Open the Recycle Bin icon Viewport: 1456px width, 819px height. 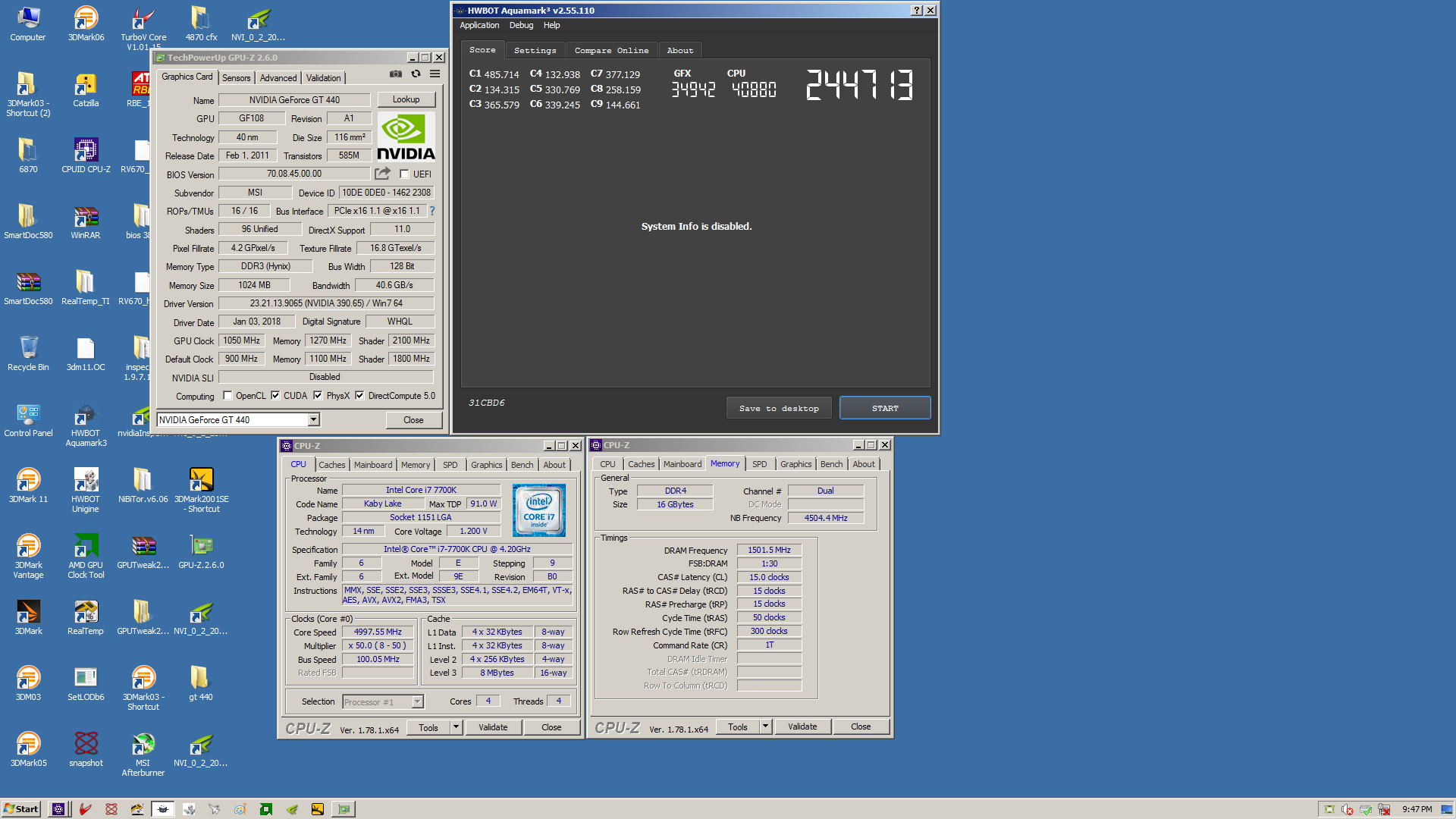pyautogui.click(x=28, y=353)
